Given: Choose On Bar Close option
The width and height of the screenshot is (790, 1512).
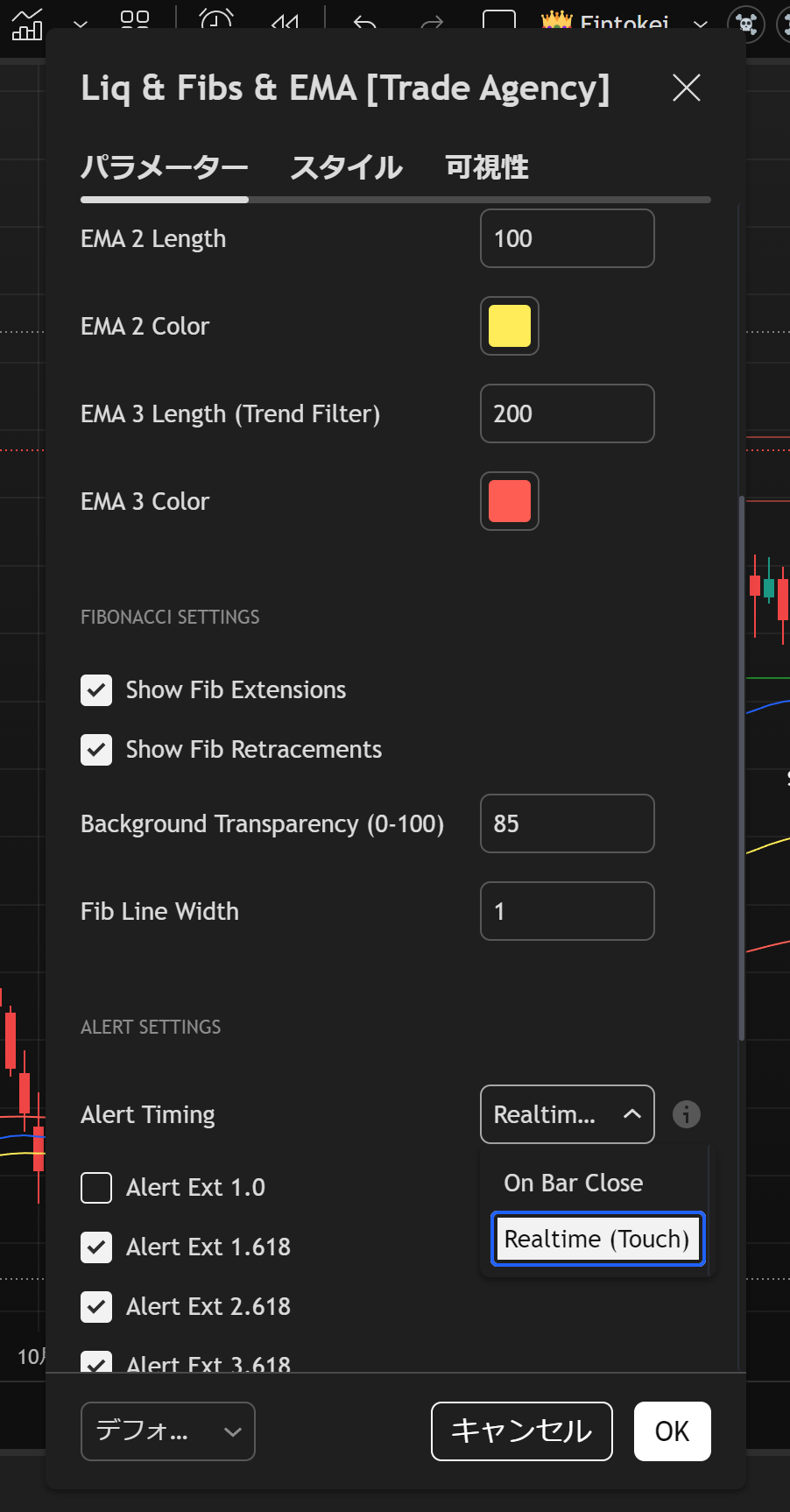Looking at the screenshot, I should pos(574,1183).
